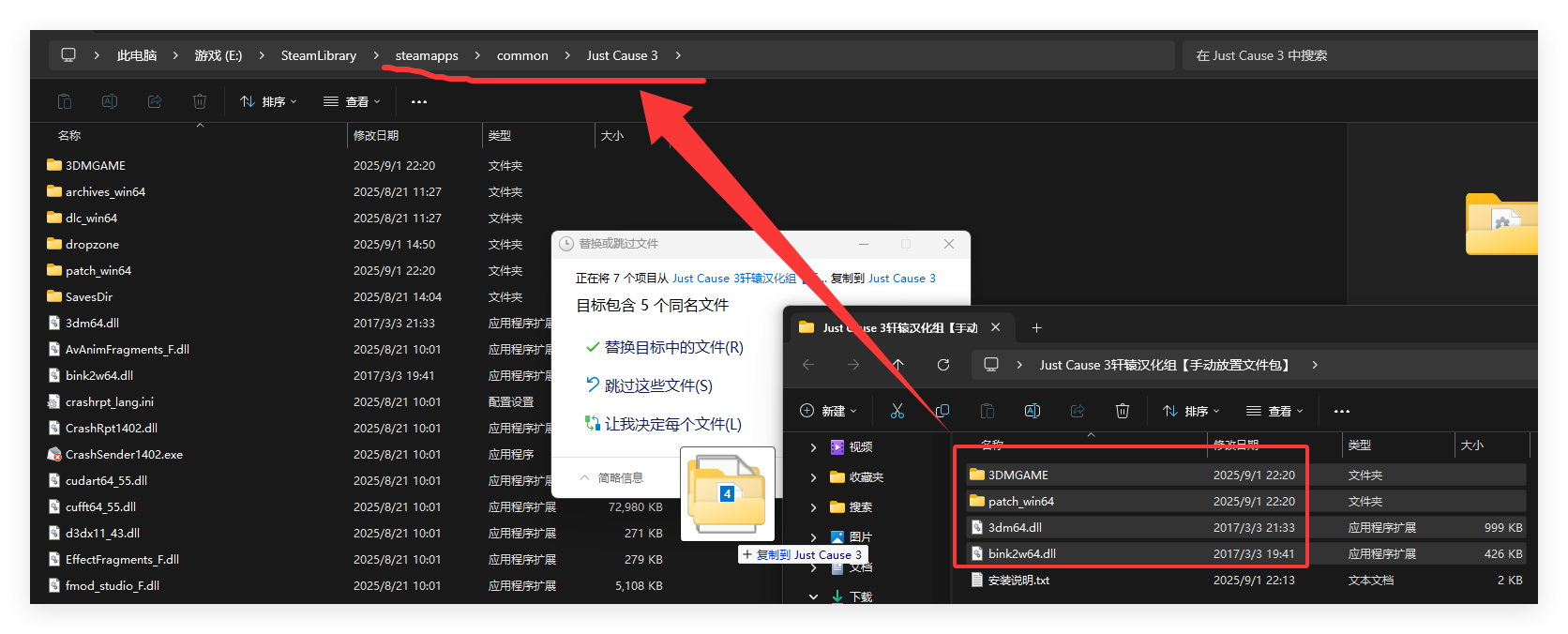Screen dimensions: 1568x634
Task: Select crashrpt_lang.ini config file
Action: (x=109, y=401)
